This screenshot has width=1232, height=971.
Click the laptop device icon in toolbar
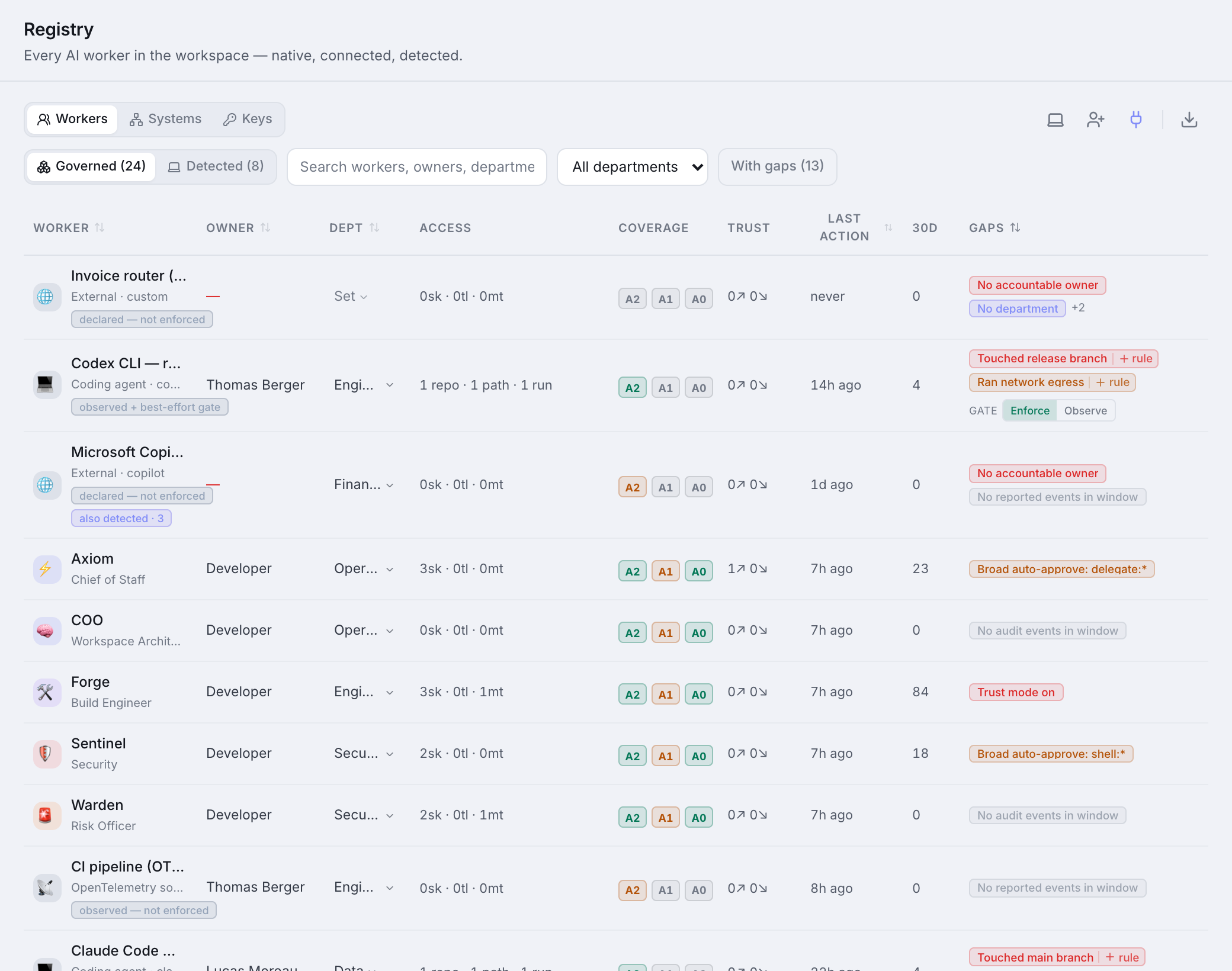[x=1055, y=120]
